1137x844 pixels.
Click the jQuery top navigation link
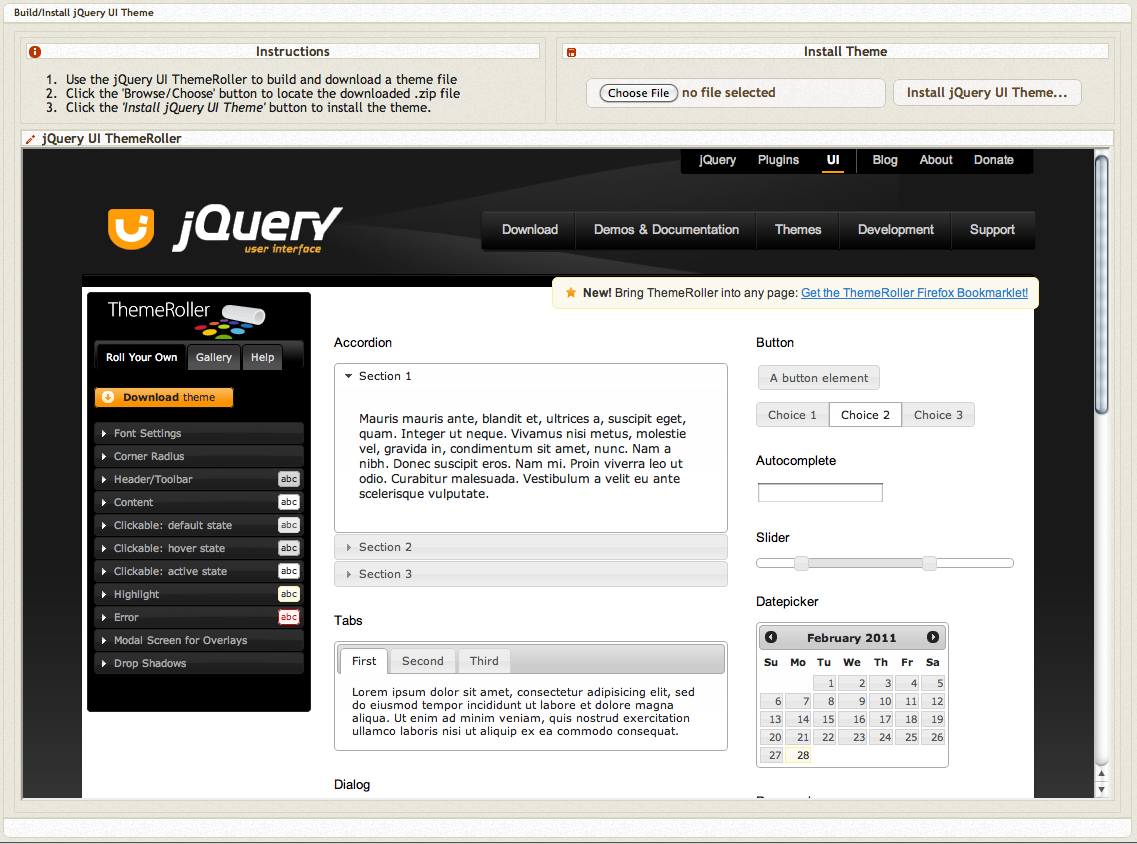[x=717, y=160]
